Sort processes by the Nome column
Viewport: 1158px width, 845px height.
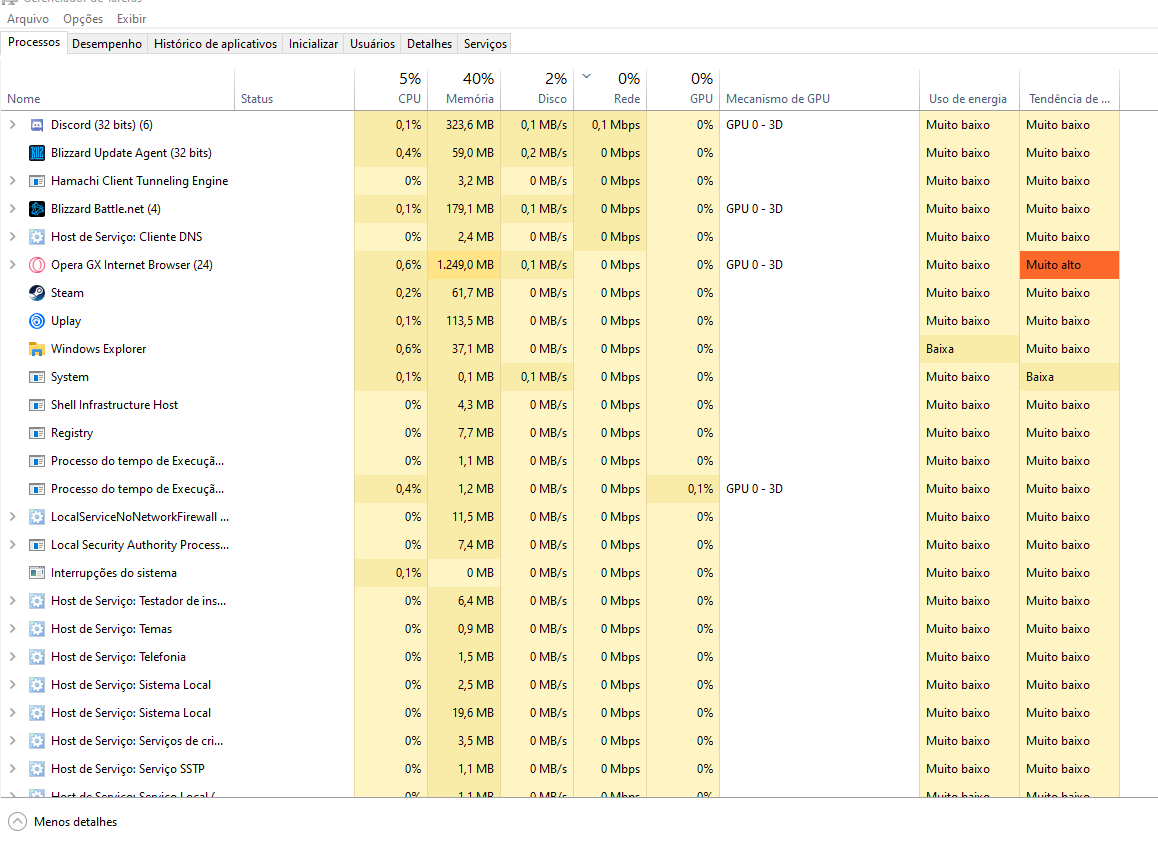click(118, 90)
